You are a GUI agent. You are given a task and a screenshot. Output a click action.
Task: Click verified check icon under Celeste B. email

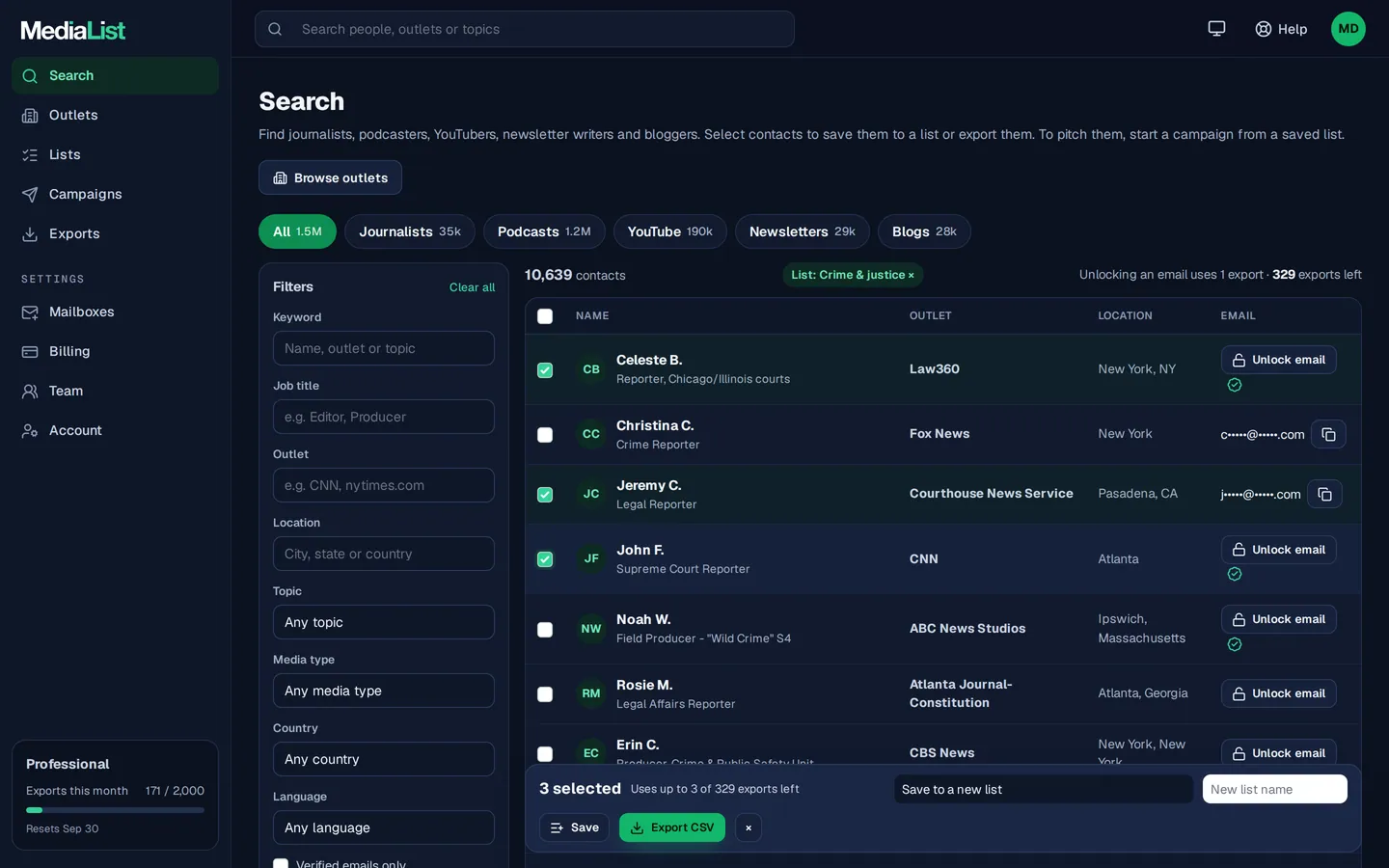coord(1234,385)
